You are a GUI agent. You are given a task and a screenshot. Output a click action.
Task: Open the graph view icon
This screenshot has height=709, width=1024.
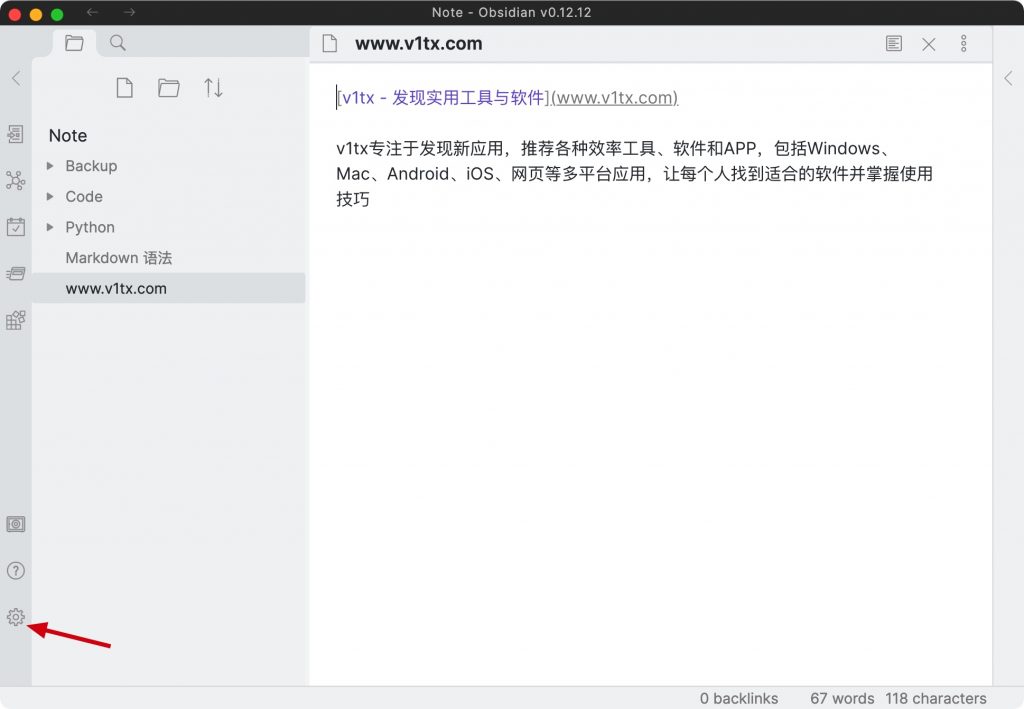pos(16,180)
